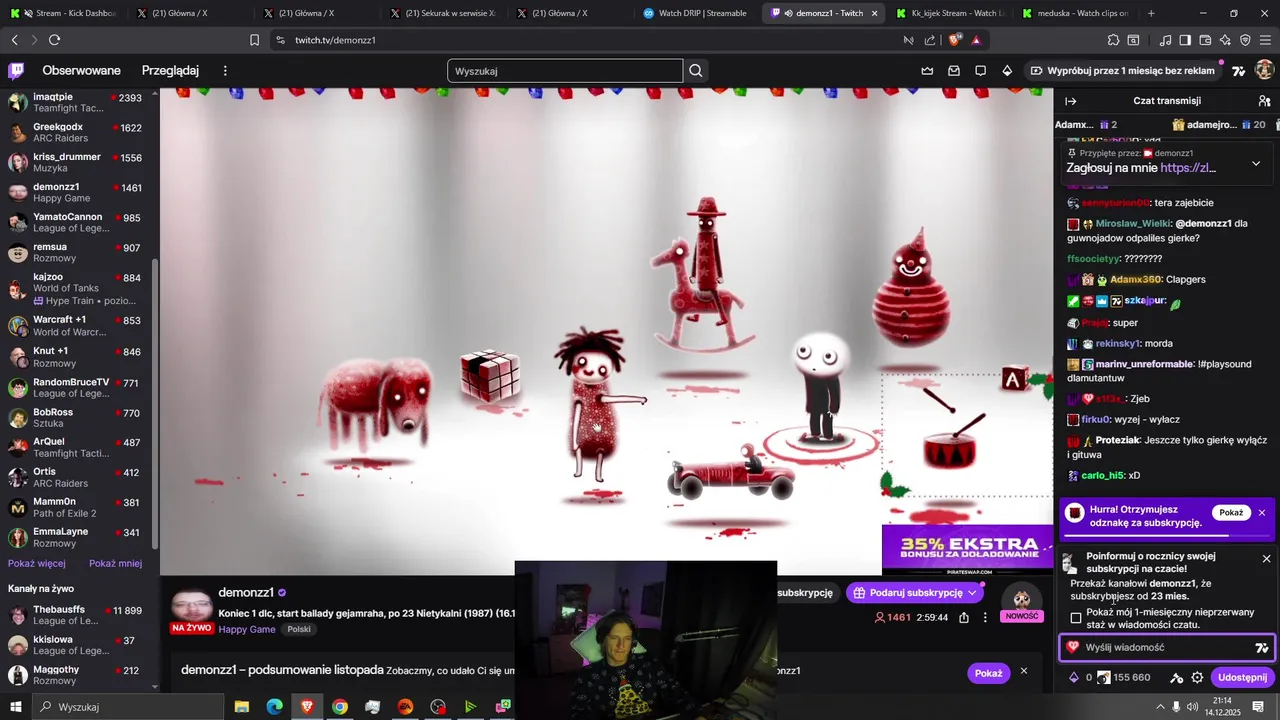Check the 1-month streak share checkbox
Screen dimensions: 1280x720
[x=1076, y=618]
